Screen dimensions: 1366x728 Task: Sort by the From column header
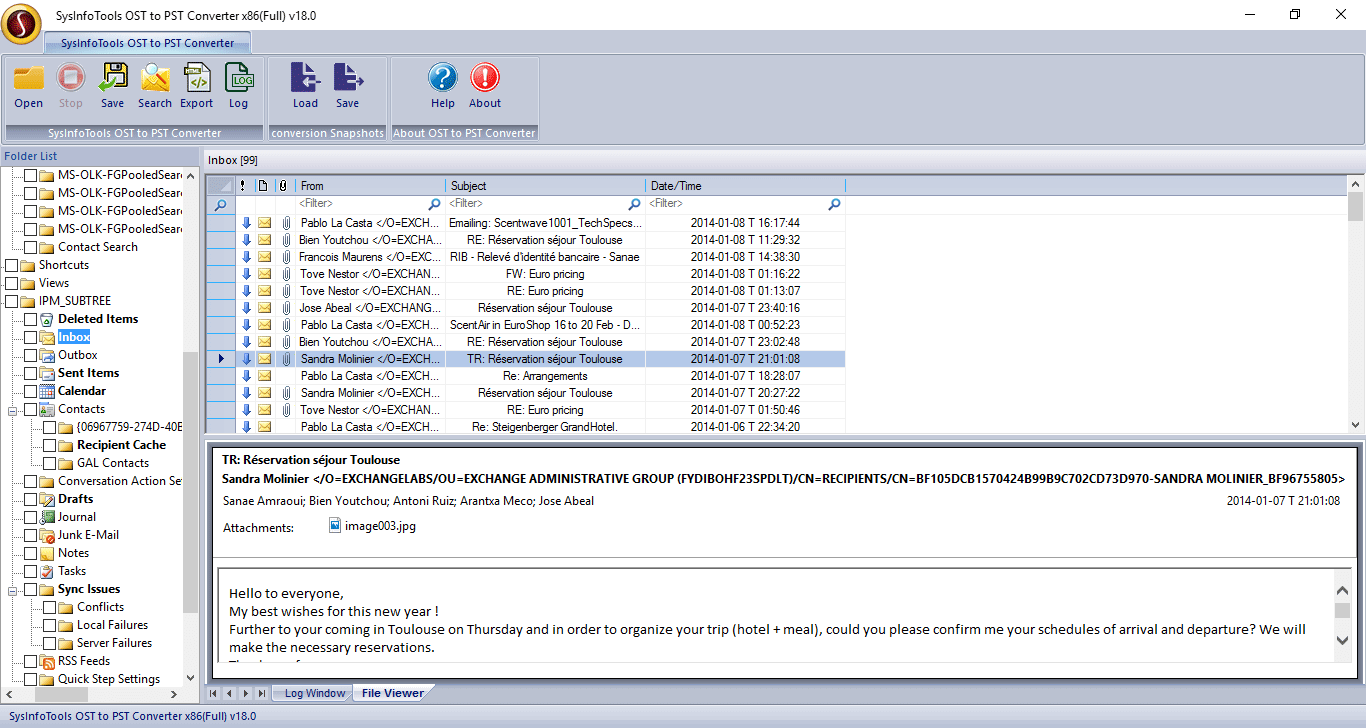coord(371,186)
